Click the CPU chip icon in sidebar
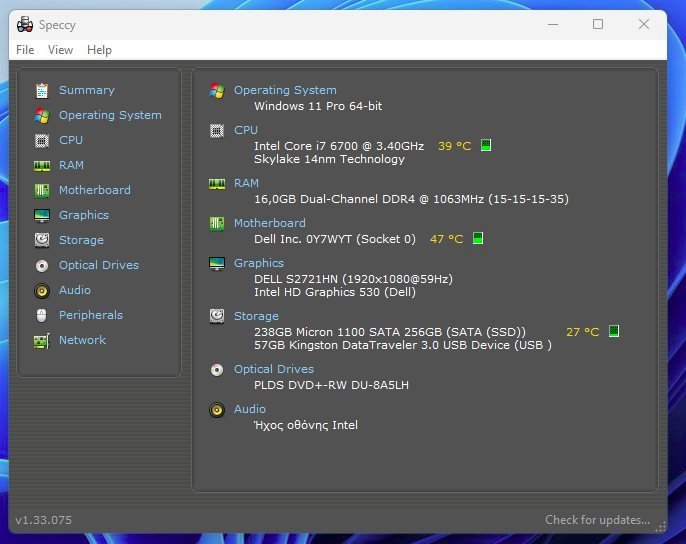The image size is (686, 544). tap(42, 140)
